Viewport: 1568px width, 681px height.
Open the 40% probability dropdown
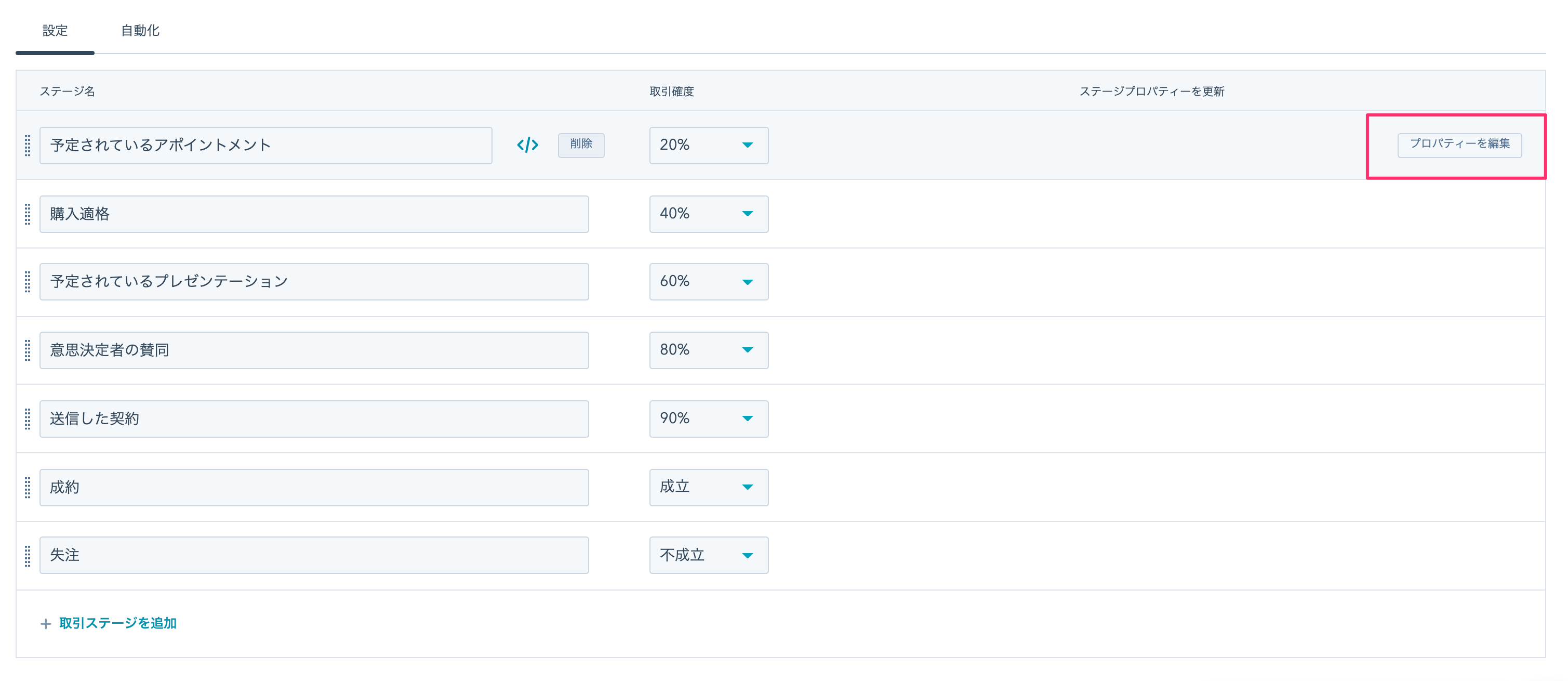(x=709, y=214)
